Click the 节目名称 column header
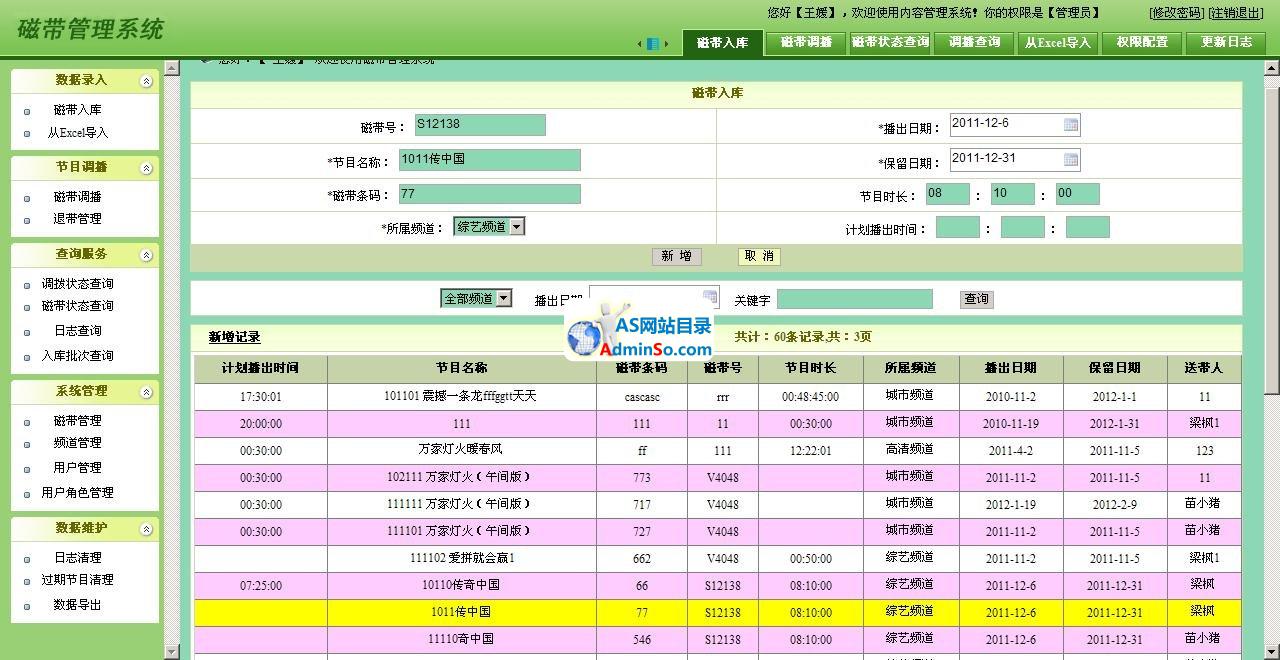The width and height of the screenshot is (1280, 660). coord(461,369)
